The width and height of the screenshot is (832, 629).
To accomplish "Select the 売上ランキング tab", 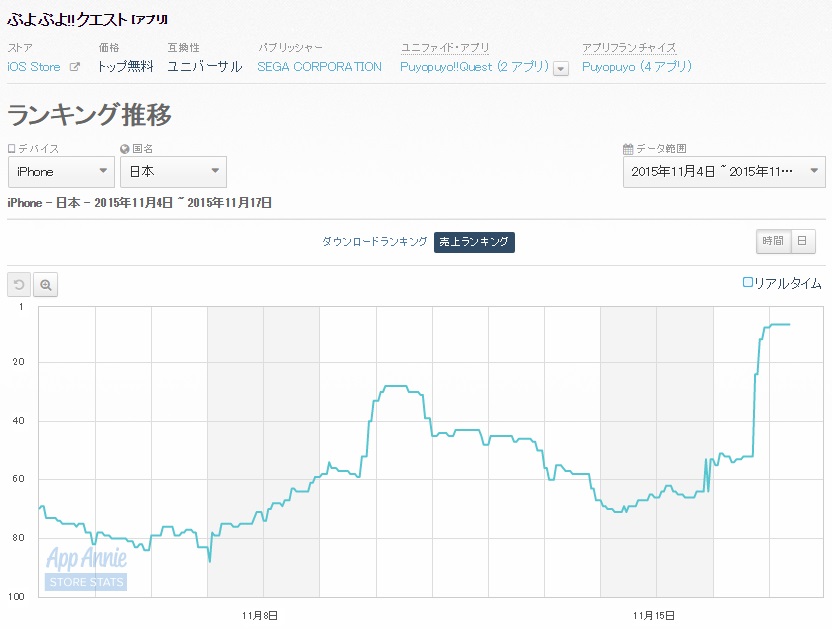I will 474,242.
